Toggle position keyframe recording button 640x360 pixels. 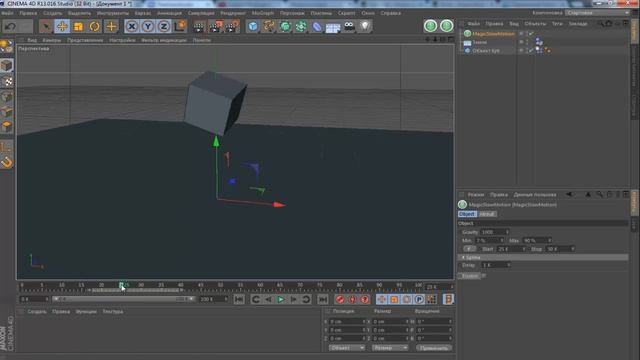[382, 300]
